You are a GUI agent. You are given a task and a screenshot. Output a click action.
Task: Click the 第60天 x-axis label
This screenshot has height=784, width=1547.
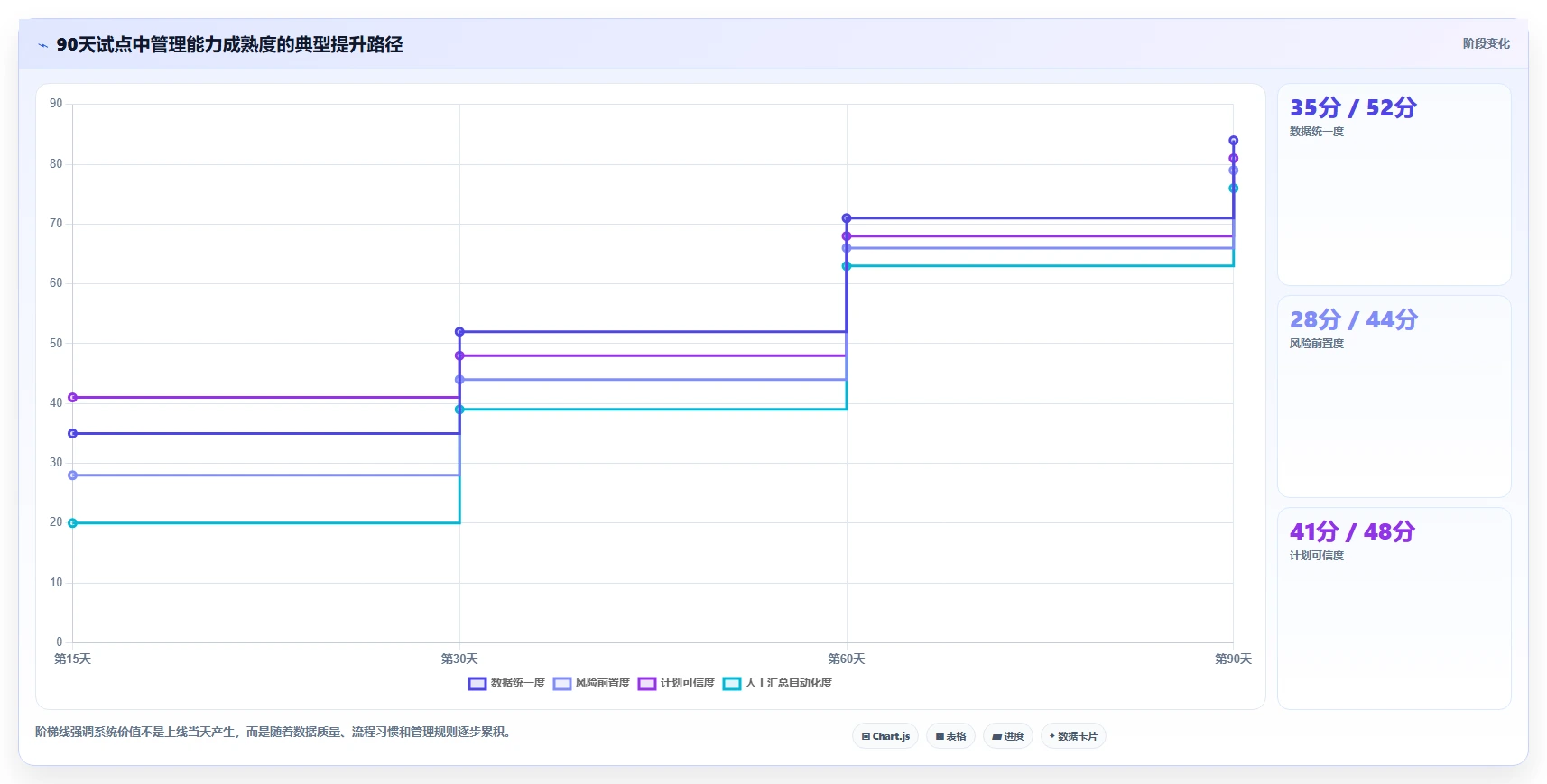[x=847, y=659]
